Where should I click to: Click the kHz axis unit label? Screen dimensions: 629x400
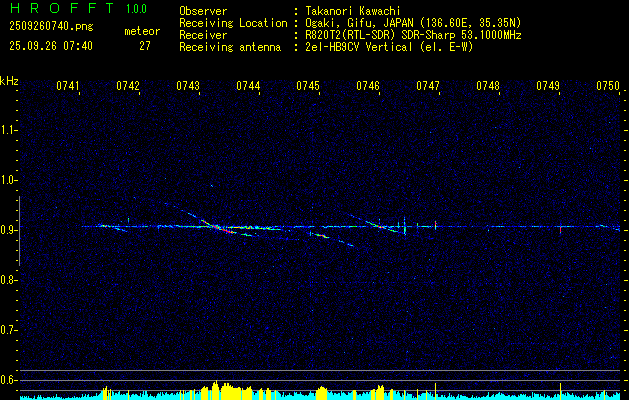coord(9,81)
